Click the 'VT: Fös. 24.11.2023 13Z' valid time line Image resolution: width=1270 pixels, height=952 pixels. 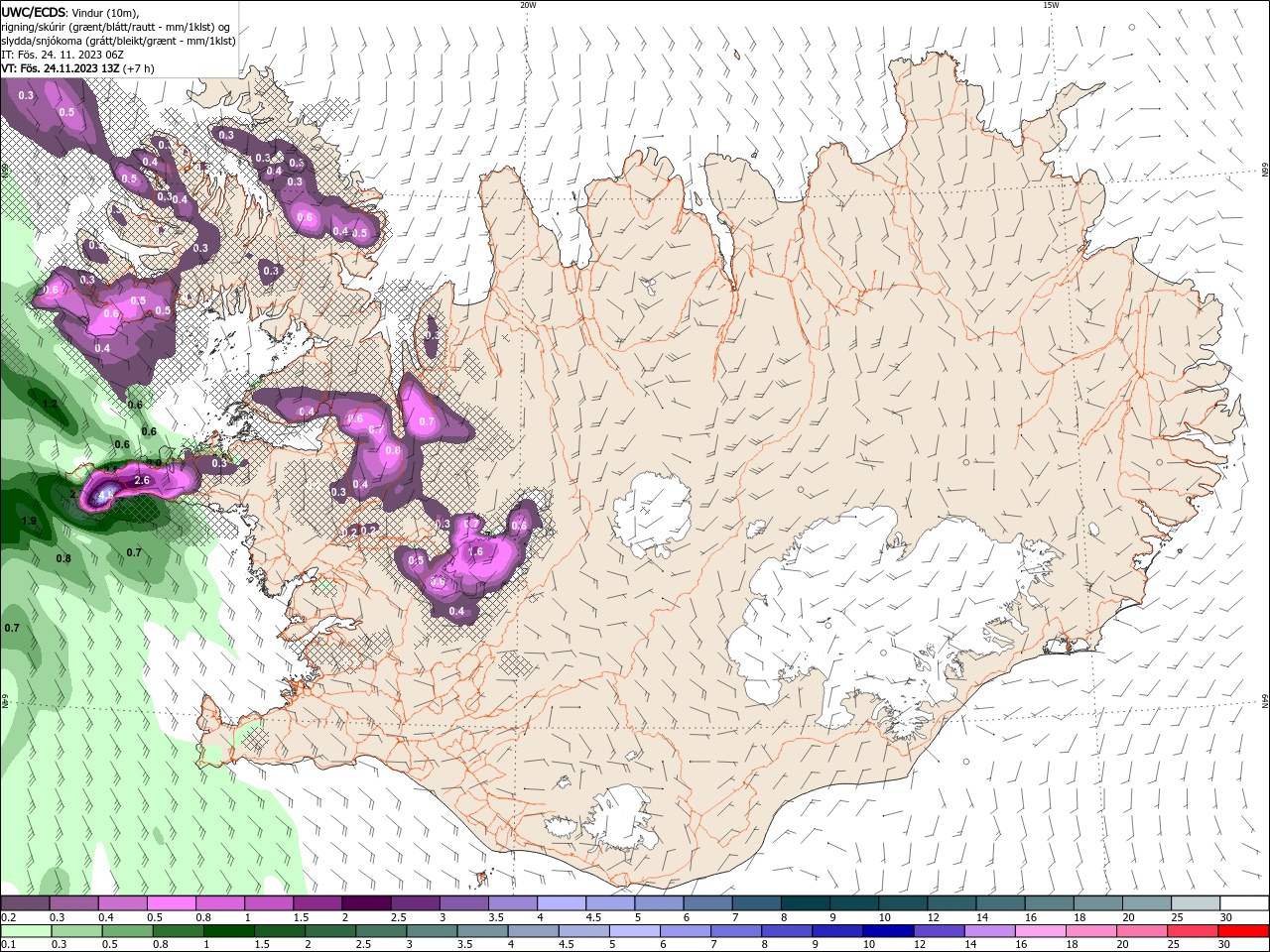point(59,68)
